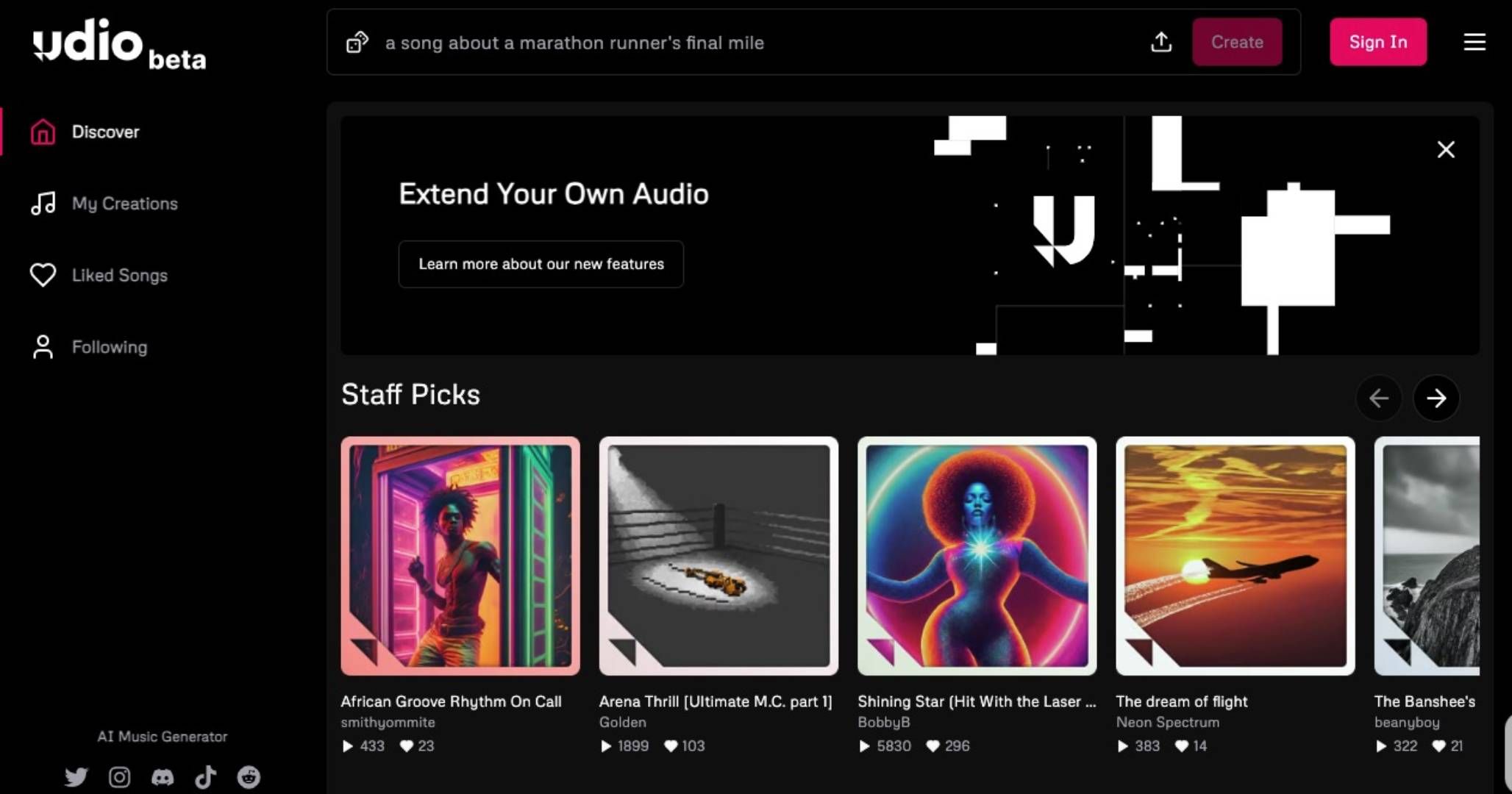Open Udio's Twitter page
1512x794 pixels.
coord(76,777)
